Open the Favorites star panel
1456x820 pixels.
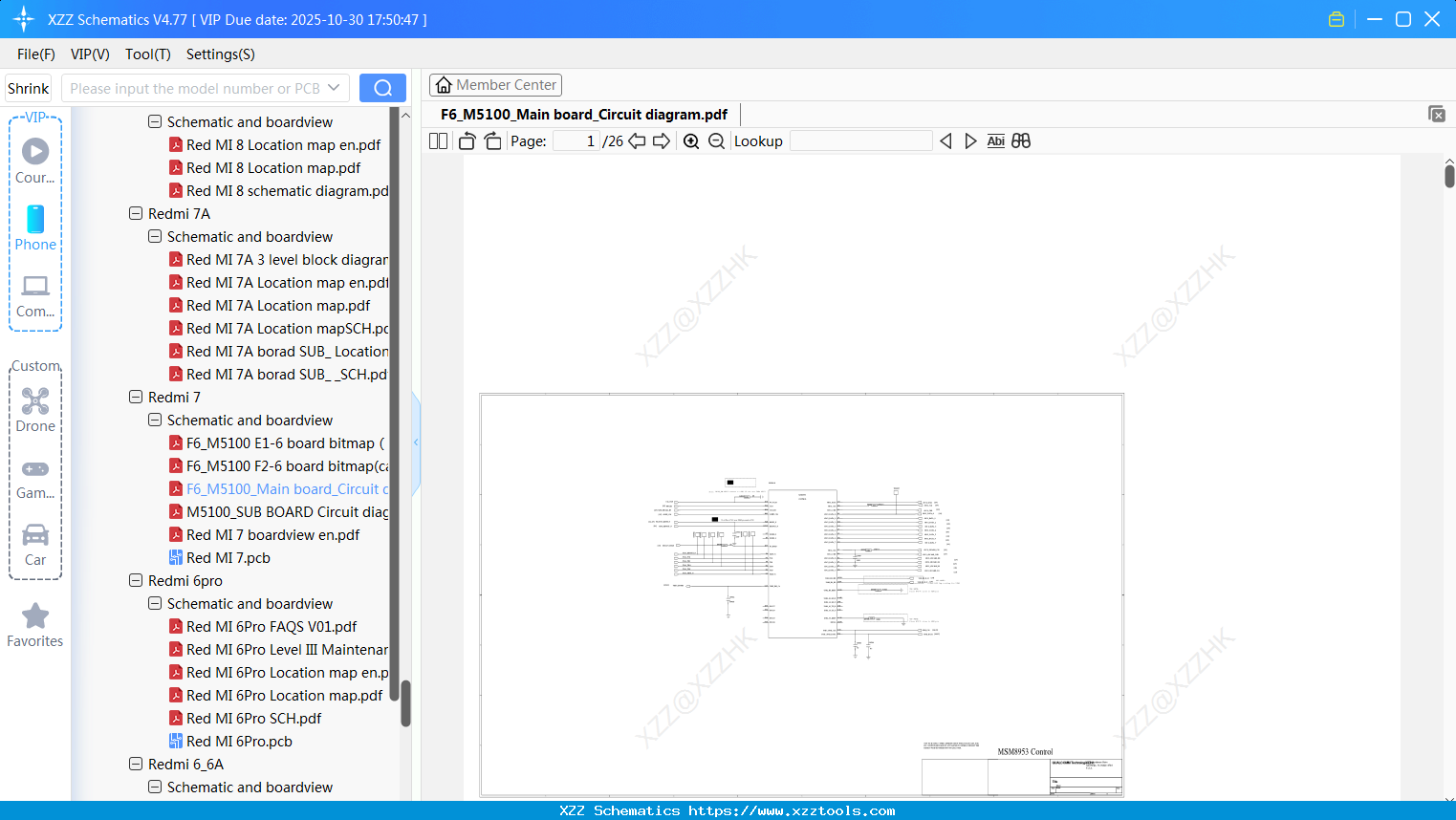34,624
